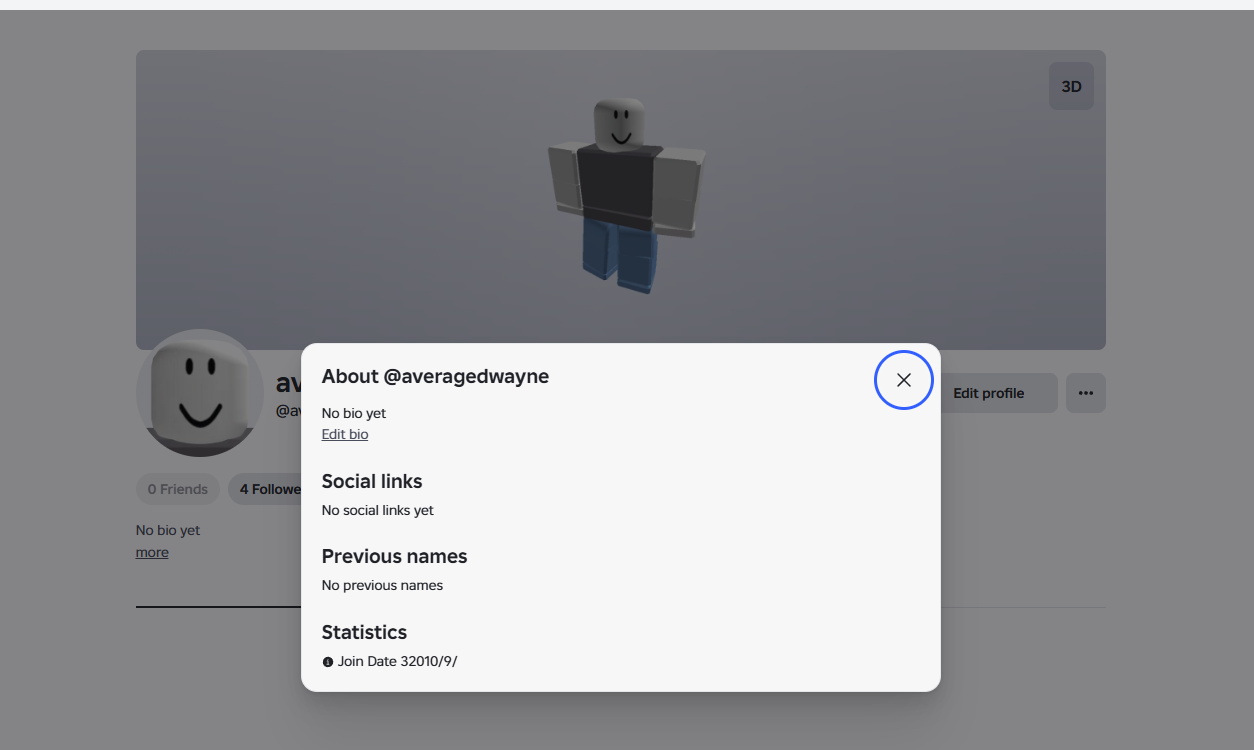The width and height of the screenshot is (1254, 750).
Task: Click the 'more' link under the profile bio
Action: (x=152, y=552)
